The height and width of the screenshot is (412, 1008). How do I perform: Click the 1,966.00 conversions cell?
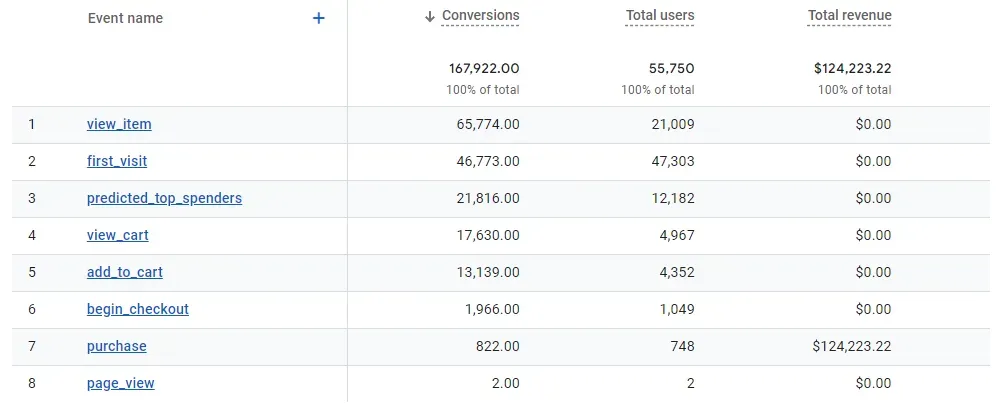coord(492,309)
